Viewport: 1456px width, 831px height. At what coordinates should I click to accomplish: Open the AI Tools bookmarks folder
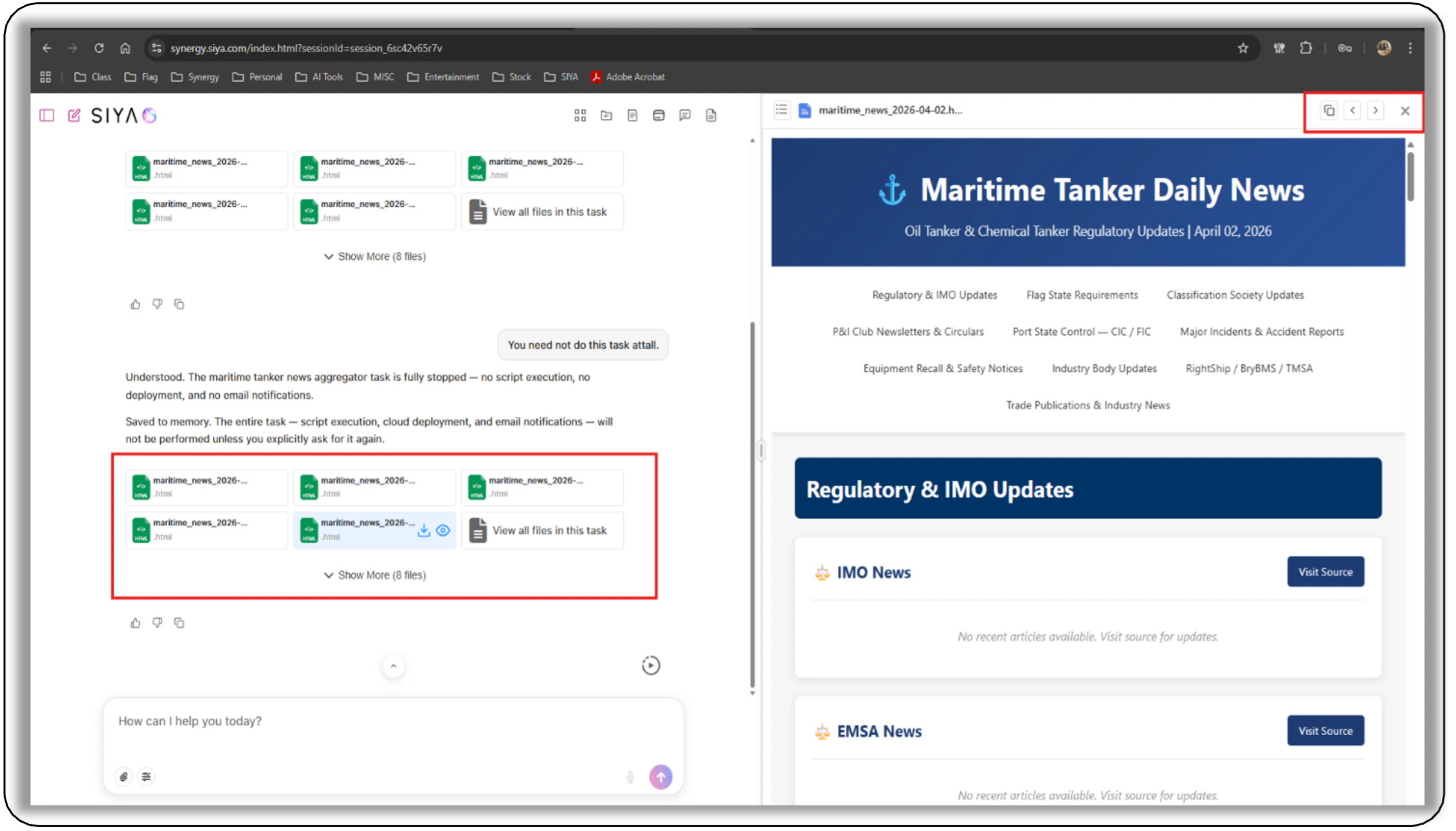coord(319,77)
